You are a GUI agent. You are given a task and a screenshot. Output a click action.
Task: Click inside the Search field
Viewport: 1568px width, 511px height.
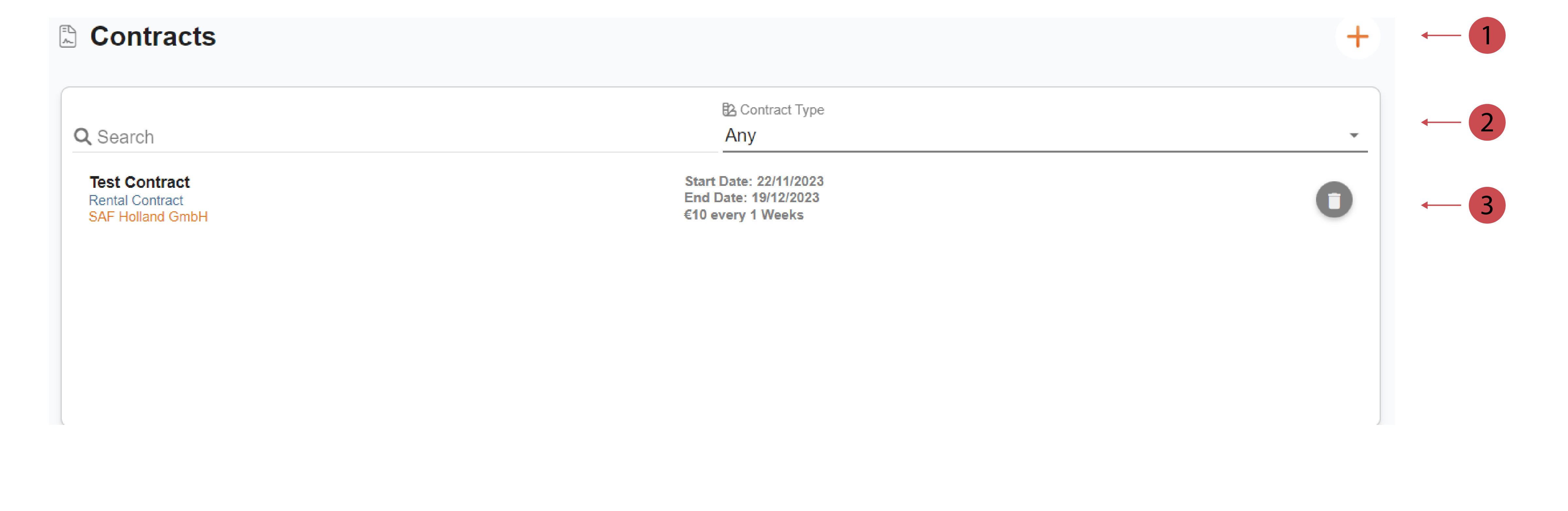point(243,136)
